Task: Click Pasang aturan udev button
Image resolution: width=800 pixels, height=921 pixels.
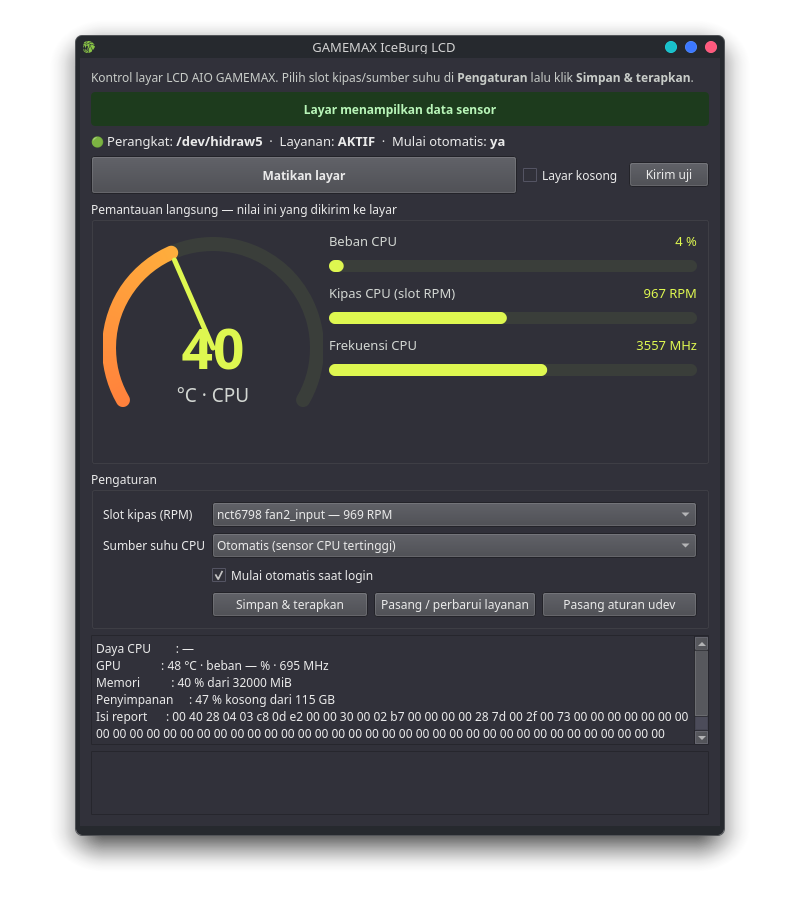Action: coord(619,604)
